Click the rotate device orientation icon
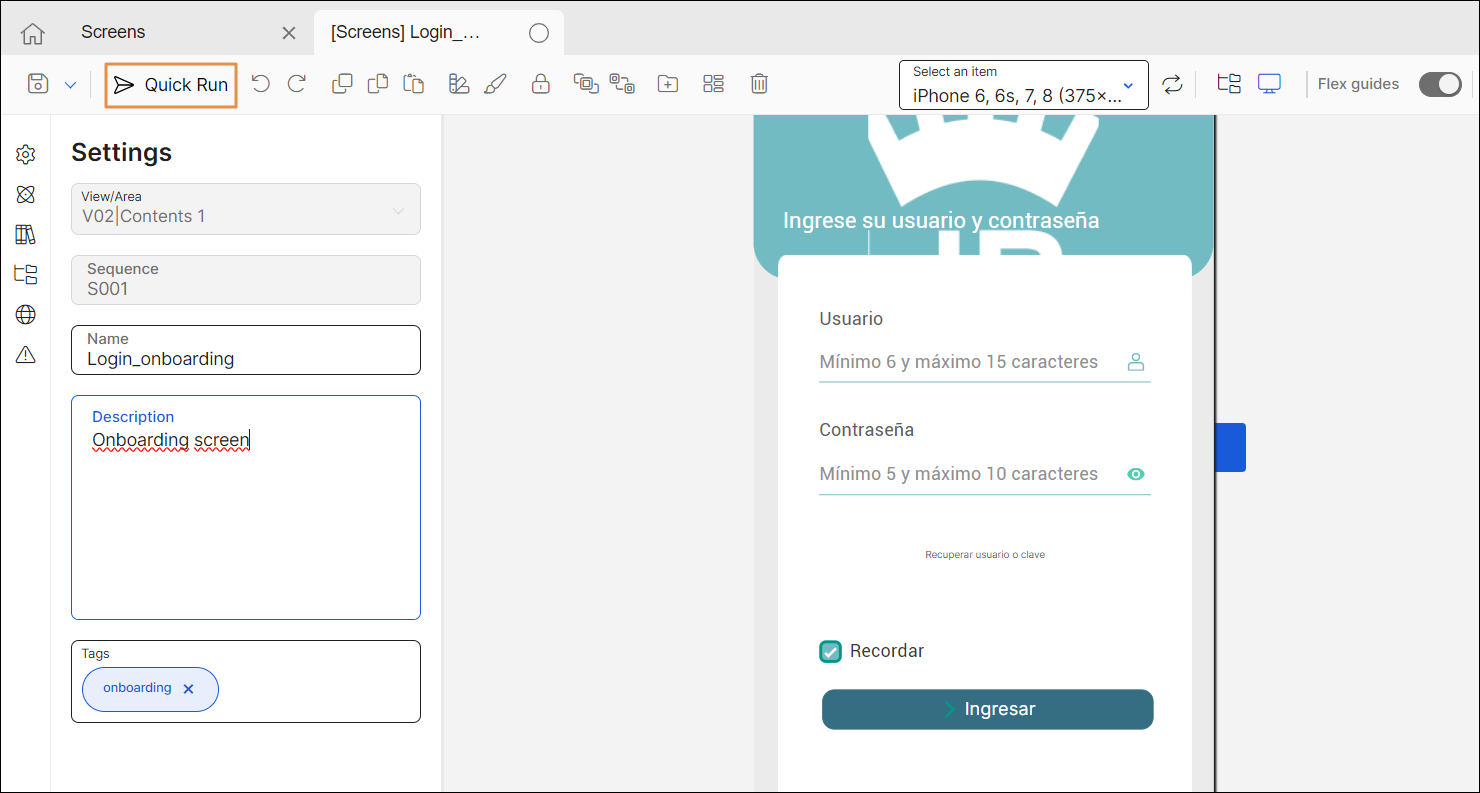 (x=1172, y=84)
